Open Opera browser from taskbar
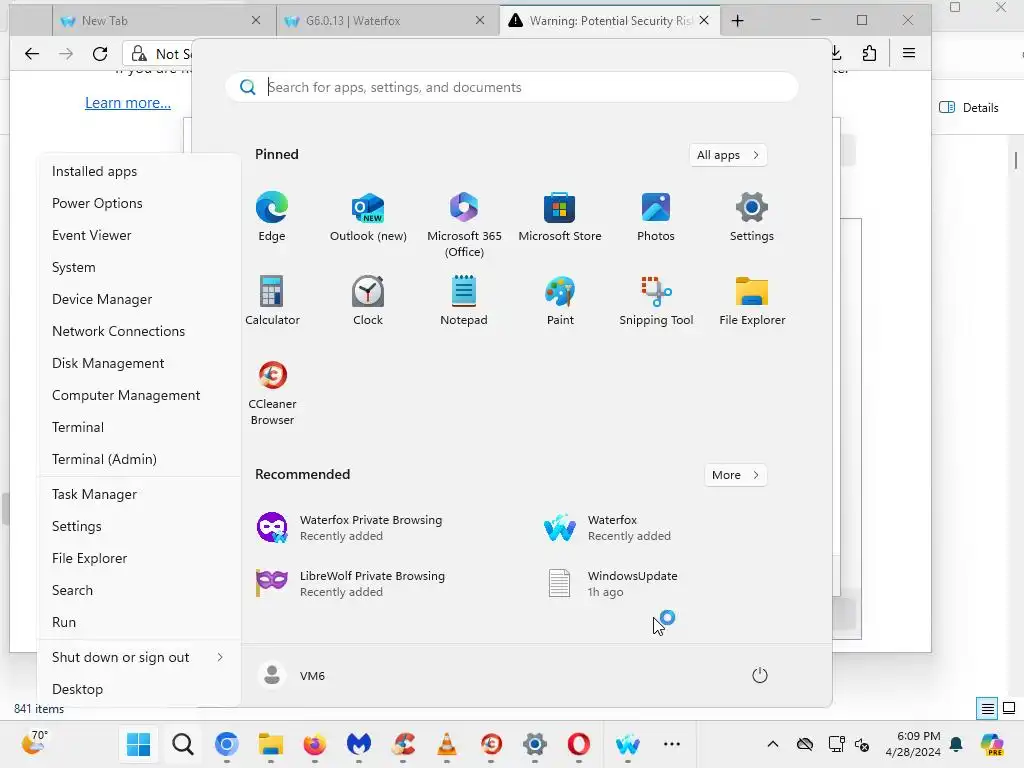Image resolution: width=1024 pixels, height=768 pixels. (579, 744)
